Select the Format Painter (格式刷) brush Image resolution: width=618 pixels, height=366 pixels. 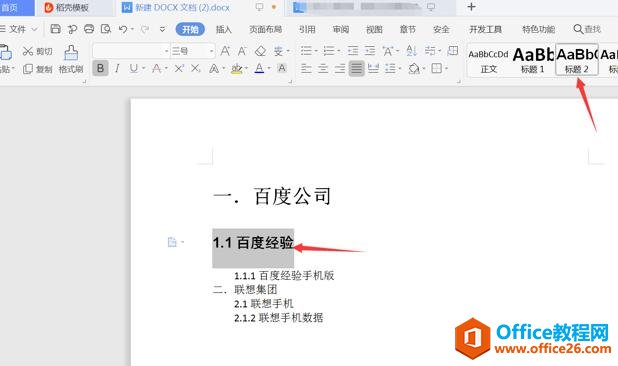coord(71,59)
